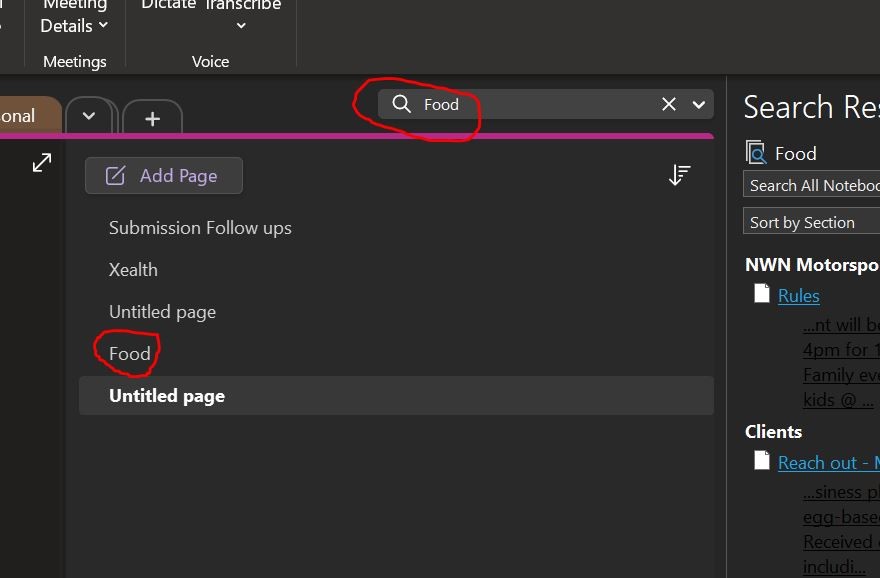Open the search scope dropdown arrow
Image resolution: width=880 pixels, height=578 pixels.
[x=699, y=104]
